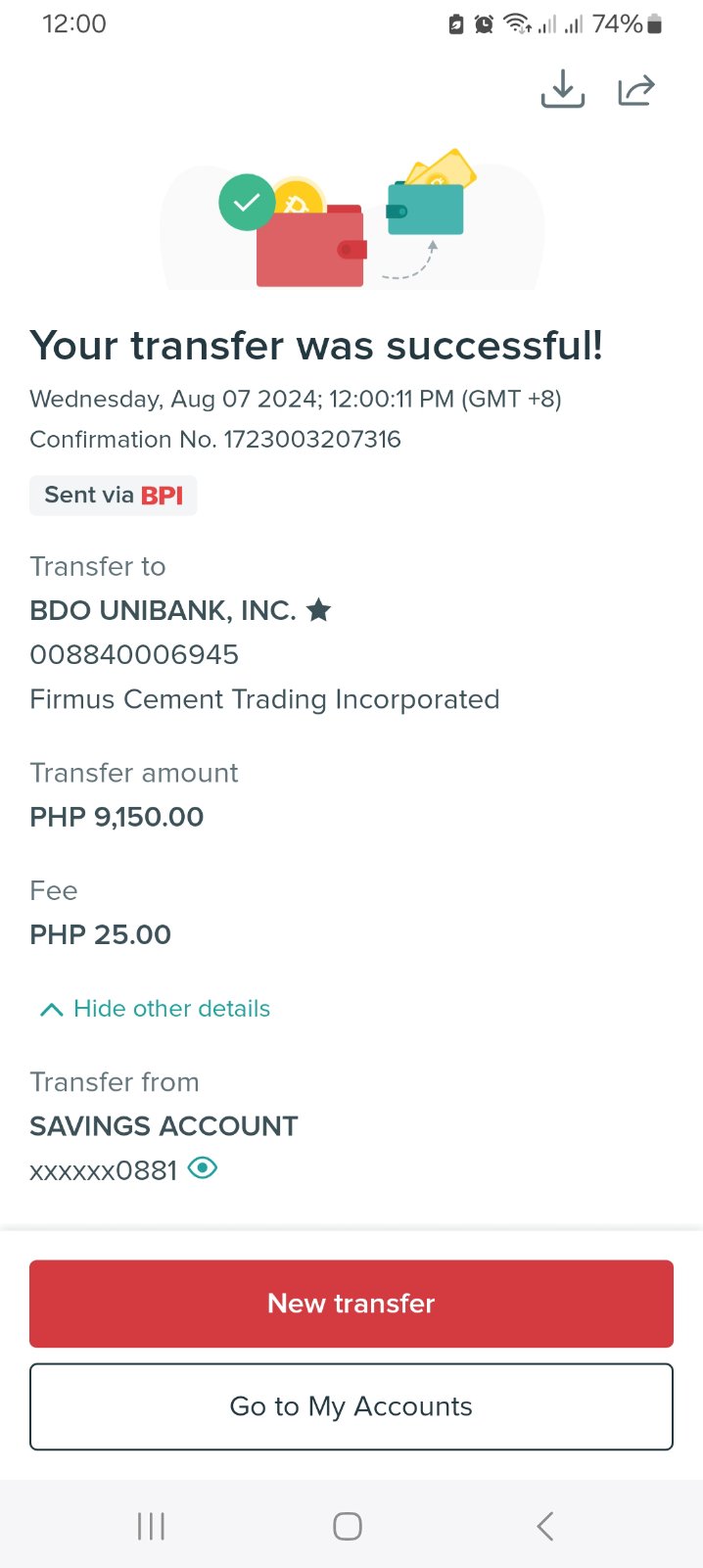Start a New transfer
Screen dimensions: 703x1568
(351, 1304)
